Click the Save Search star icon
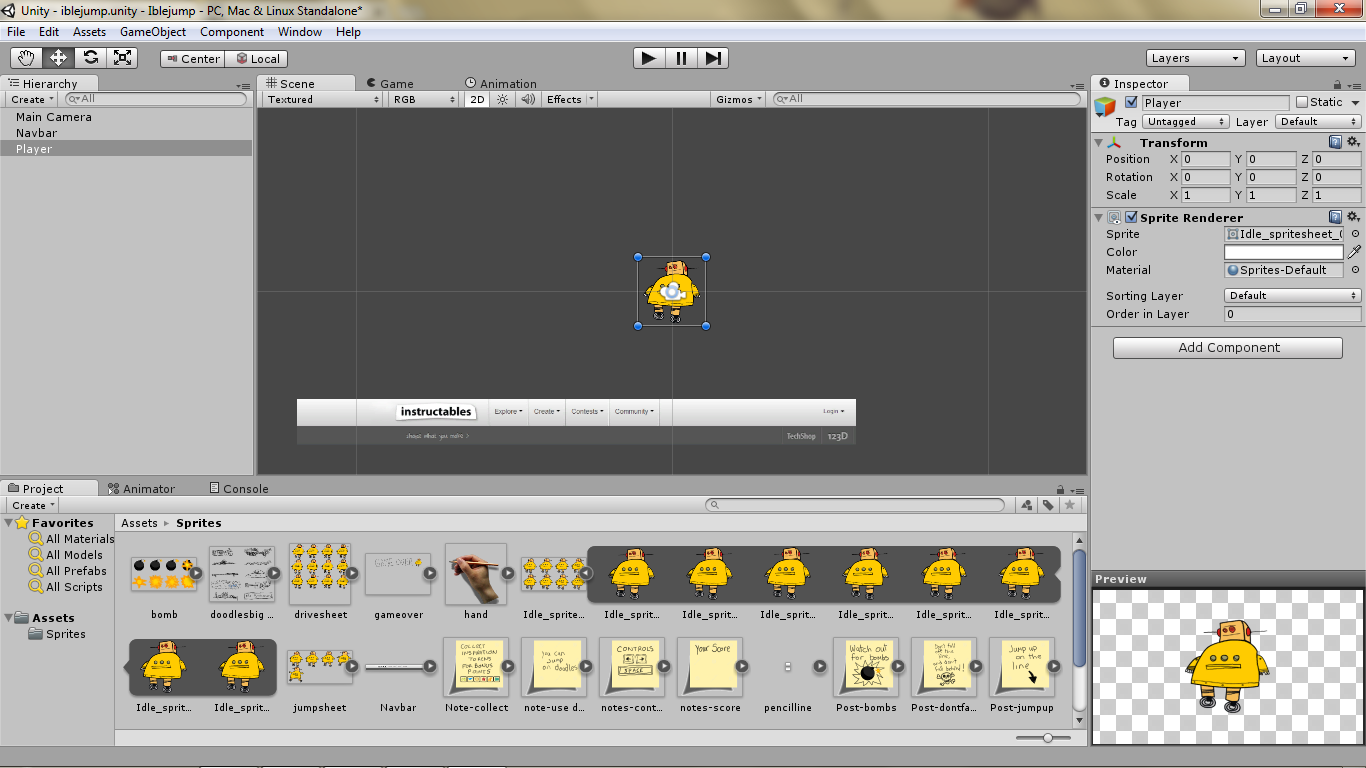1366x768 pixels. tap(1070, 505)
